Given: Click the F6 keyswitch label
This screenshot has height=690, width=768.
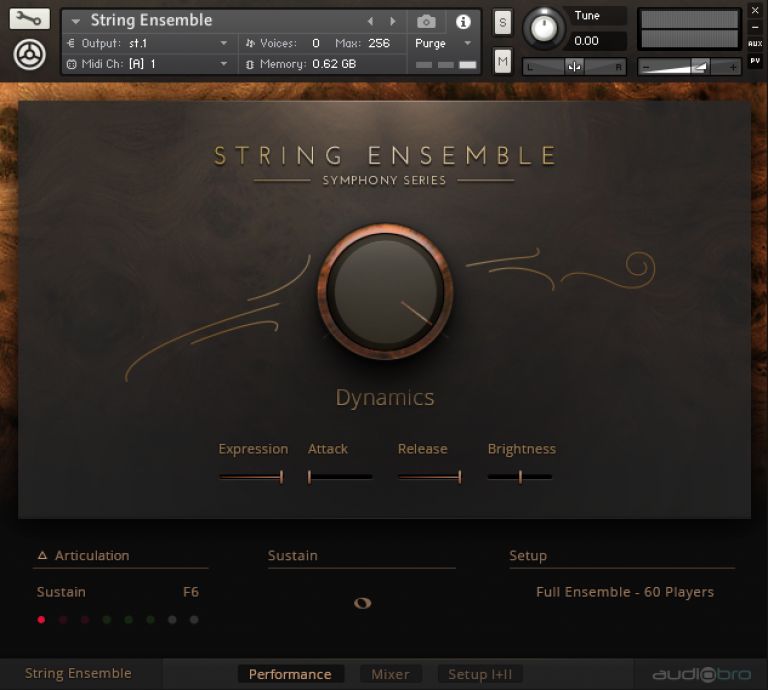Looking at the screenshot, I should click(x=191, y=592).
